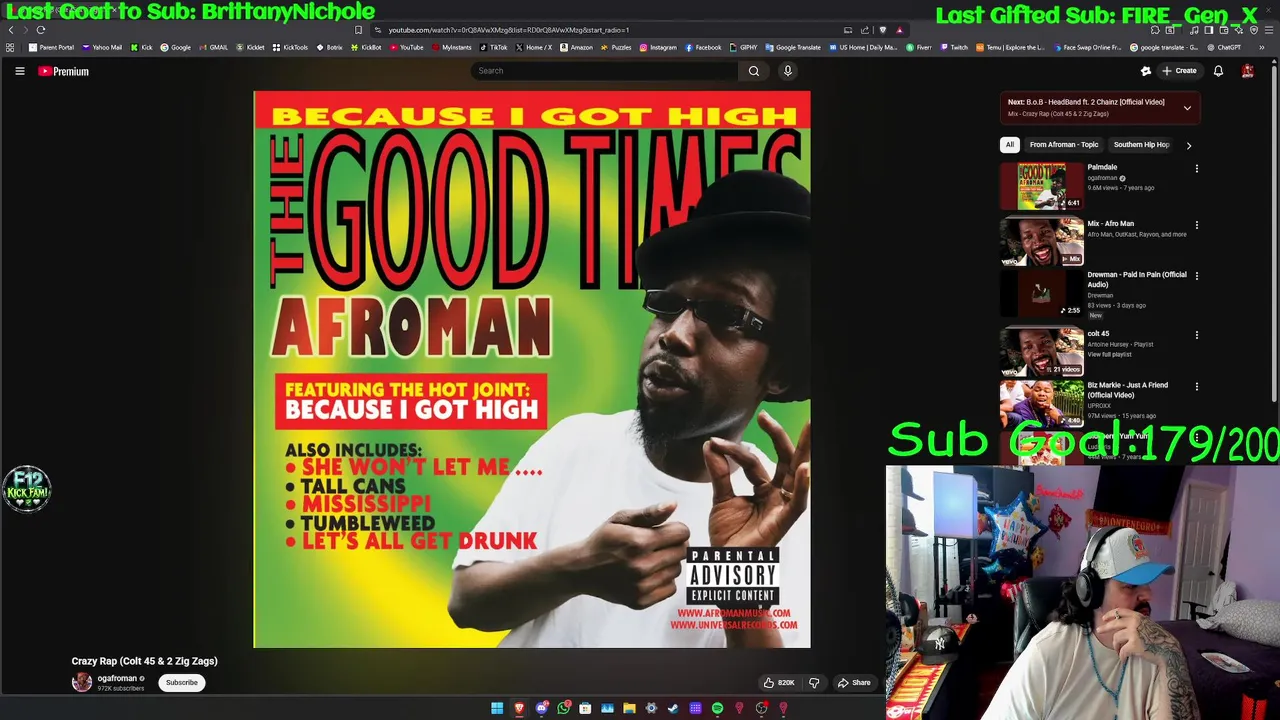Image resolution: width=1280 pixels, height=720 pixels.
Task: Open OBS Studio on the taskbar
Action: (761, 708)
